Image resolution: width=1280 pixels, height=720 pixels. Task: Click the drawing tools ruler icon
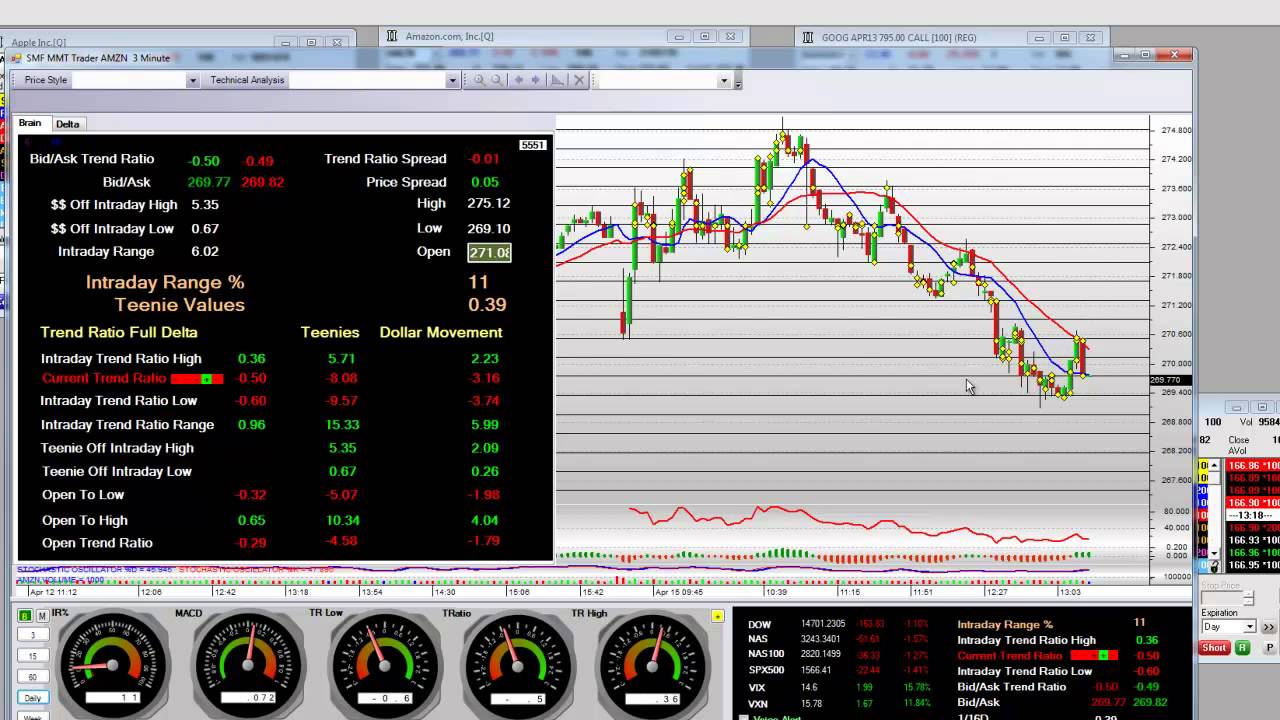[557, 80]
